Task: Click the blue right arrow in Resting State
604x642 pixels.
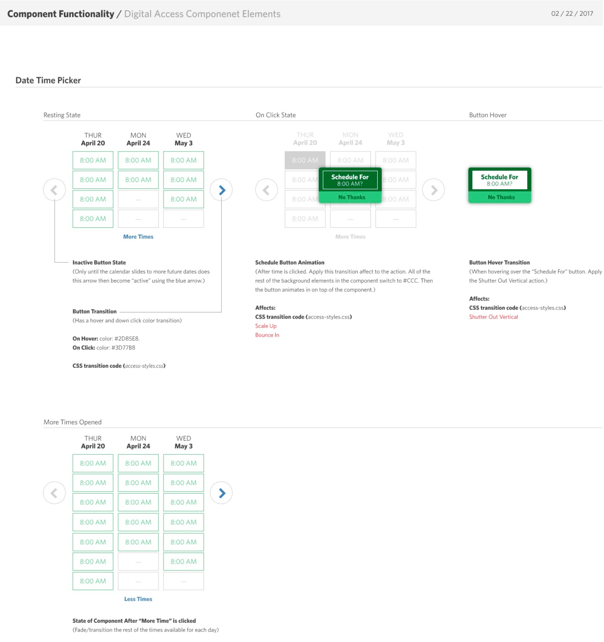Action: point(221,190)
